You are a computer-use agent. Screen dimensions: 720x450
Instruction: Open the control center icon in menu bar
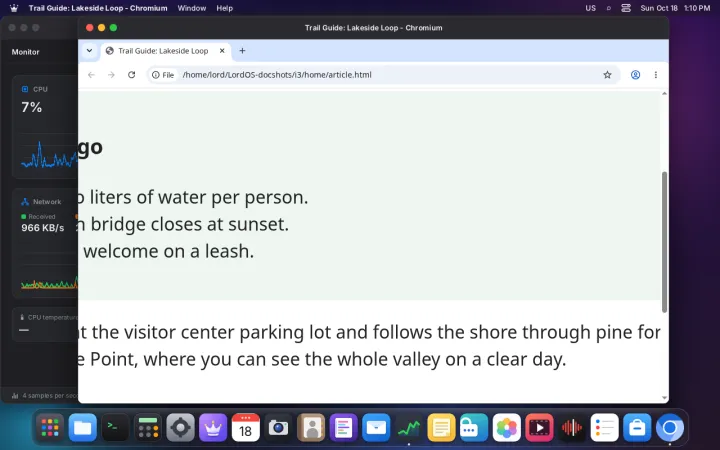point(626,8)
